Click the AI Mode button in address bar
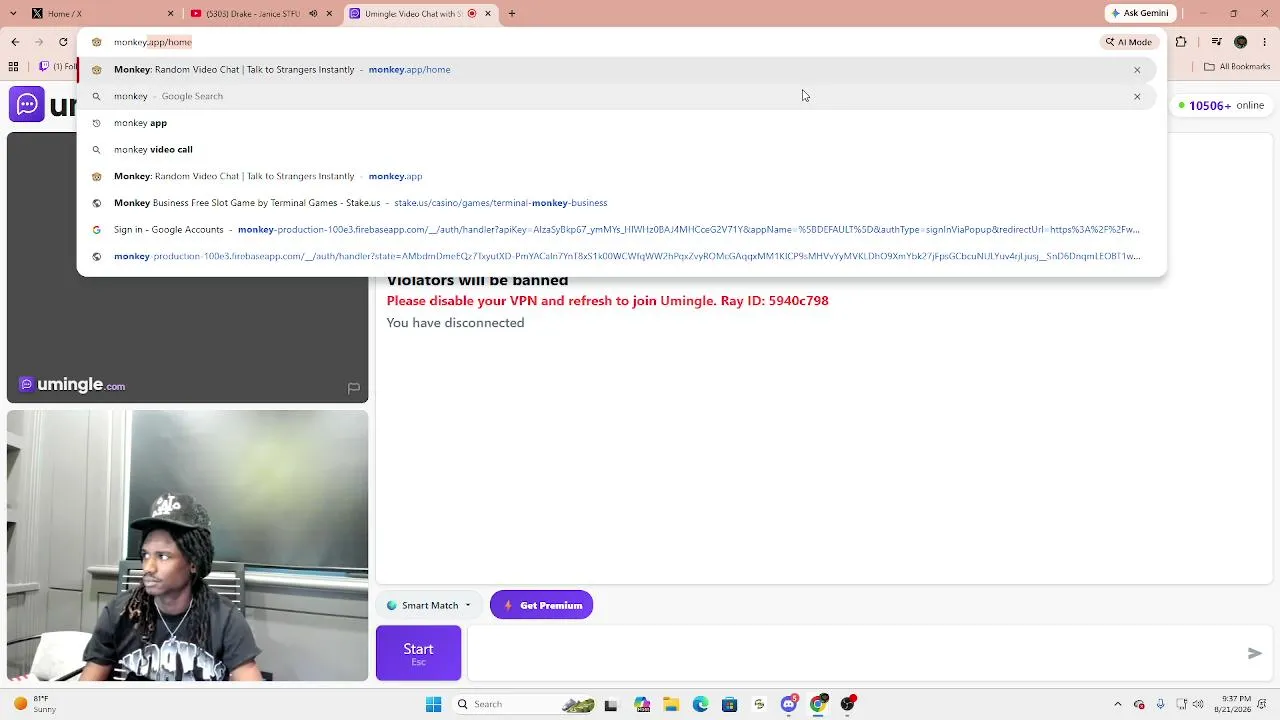This screenshot has width=1280, height=720. click(1129, 42)
